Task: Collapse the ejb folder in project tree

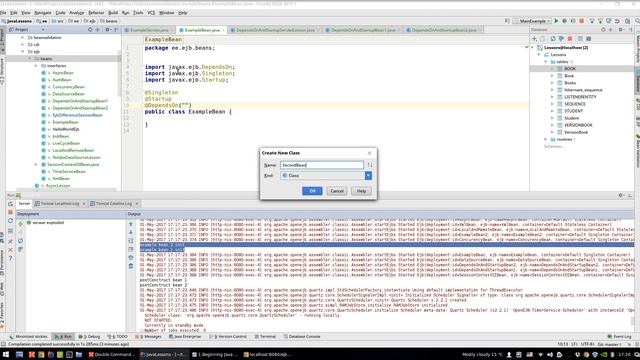Action: pos(22,52)
